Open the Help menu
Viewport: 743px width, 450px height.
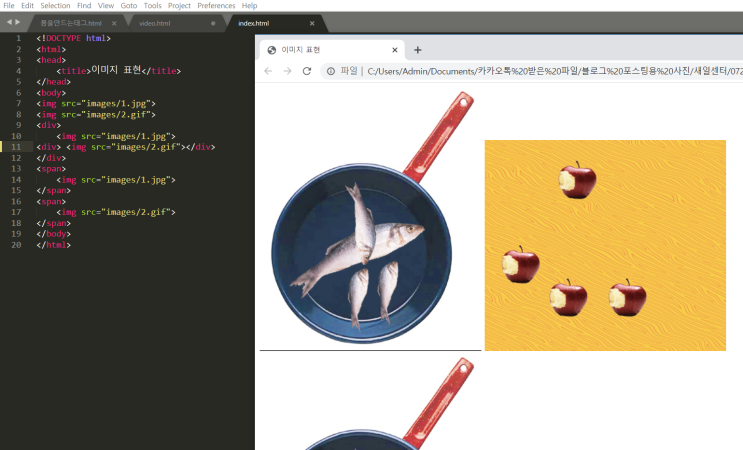pos(249,6)
